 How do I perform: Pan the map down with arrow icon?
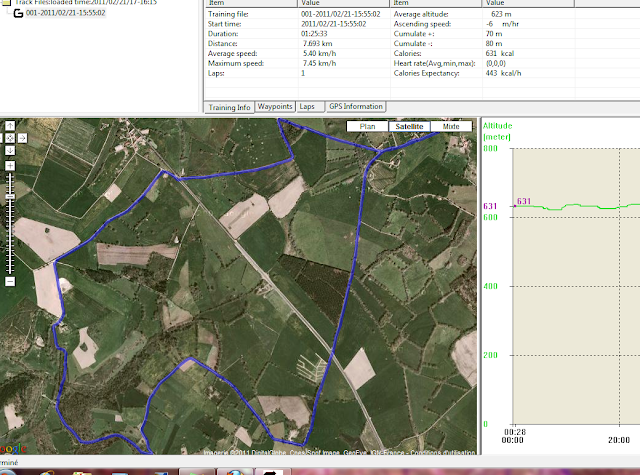pyautogui.click(x=10, y=151)
